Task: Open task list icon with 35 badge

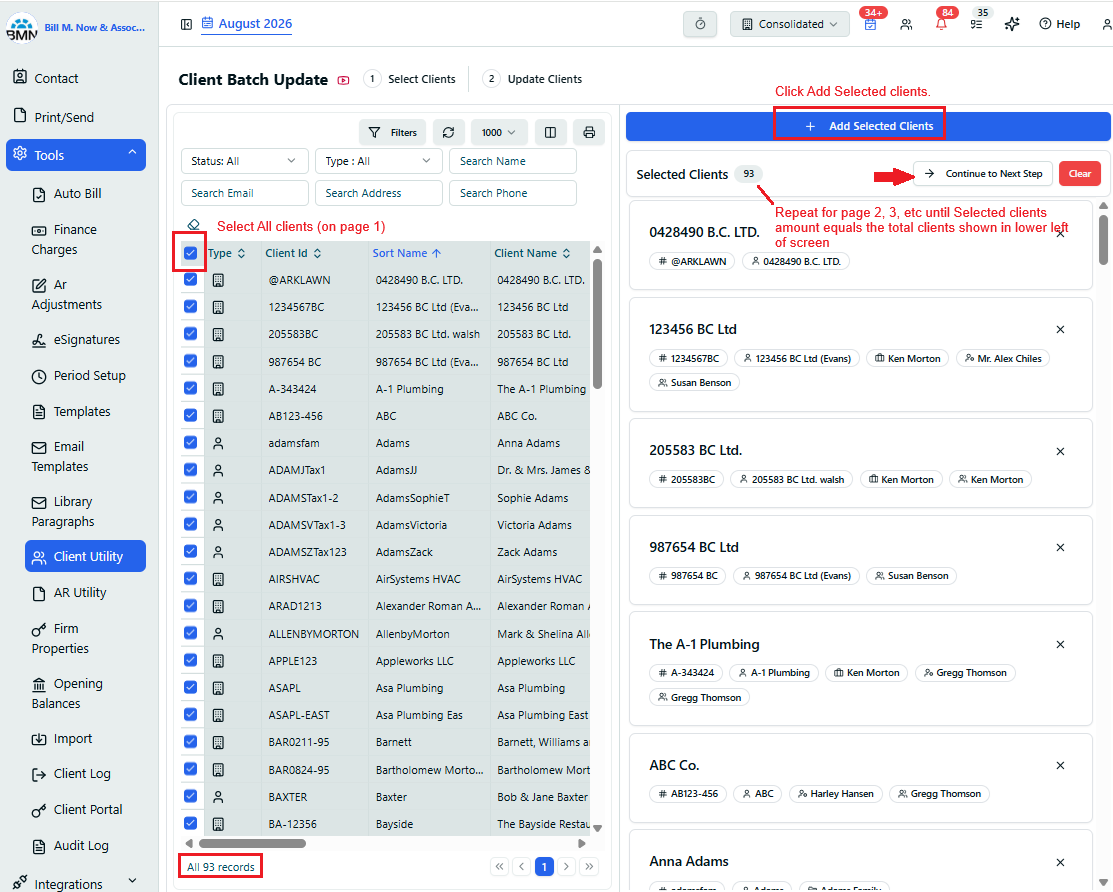Action: [x=977, y=24]
